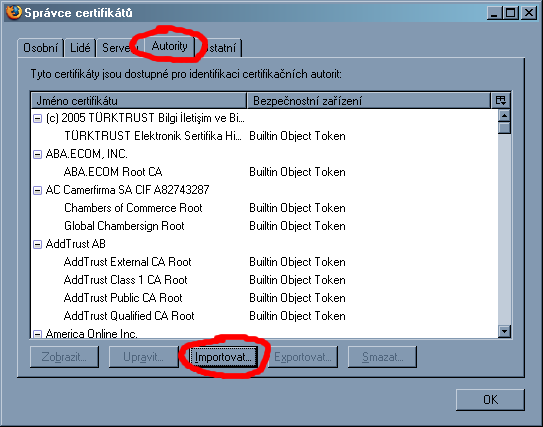The height and width of the screenshot is (427, 543).
Task: Sort by Jméno certifikátu column header
Action: (x=139, y=101)
